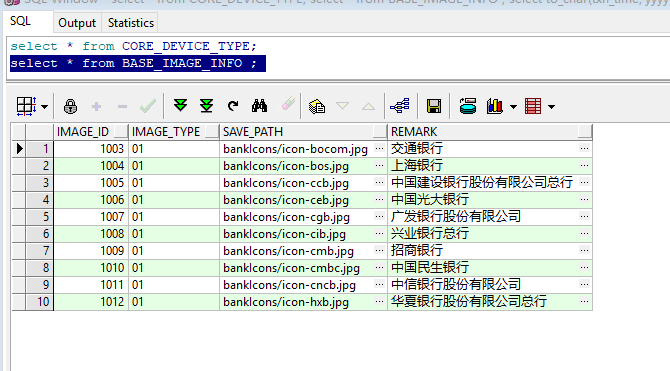The width and height of the screenshot is (670, 371).
Task: Select row 1 via its row header
Action: (39, 149)
